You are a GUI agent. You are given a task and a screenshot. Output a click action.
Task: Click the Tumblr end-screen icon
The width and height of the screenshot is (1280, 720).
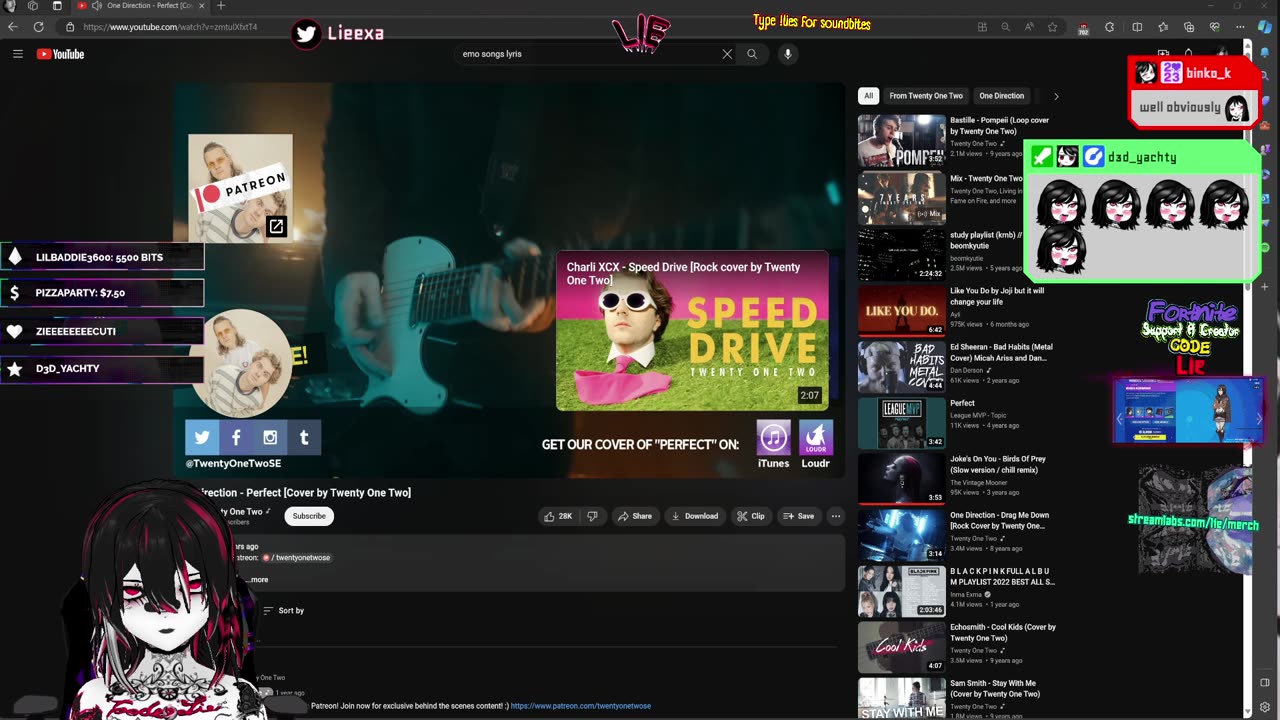(304, 437)
